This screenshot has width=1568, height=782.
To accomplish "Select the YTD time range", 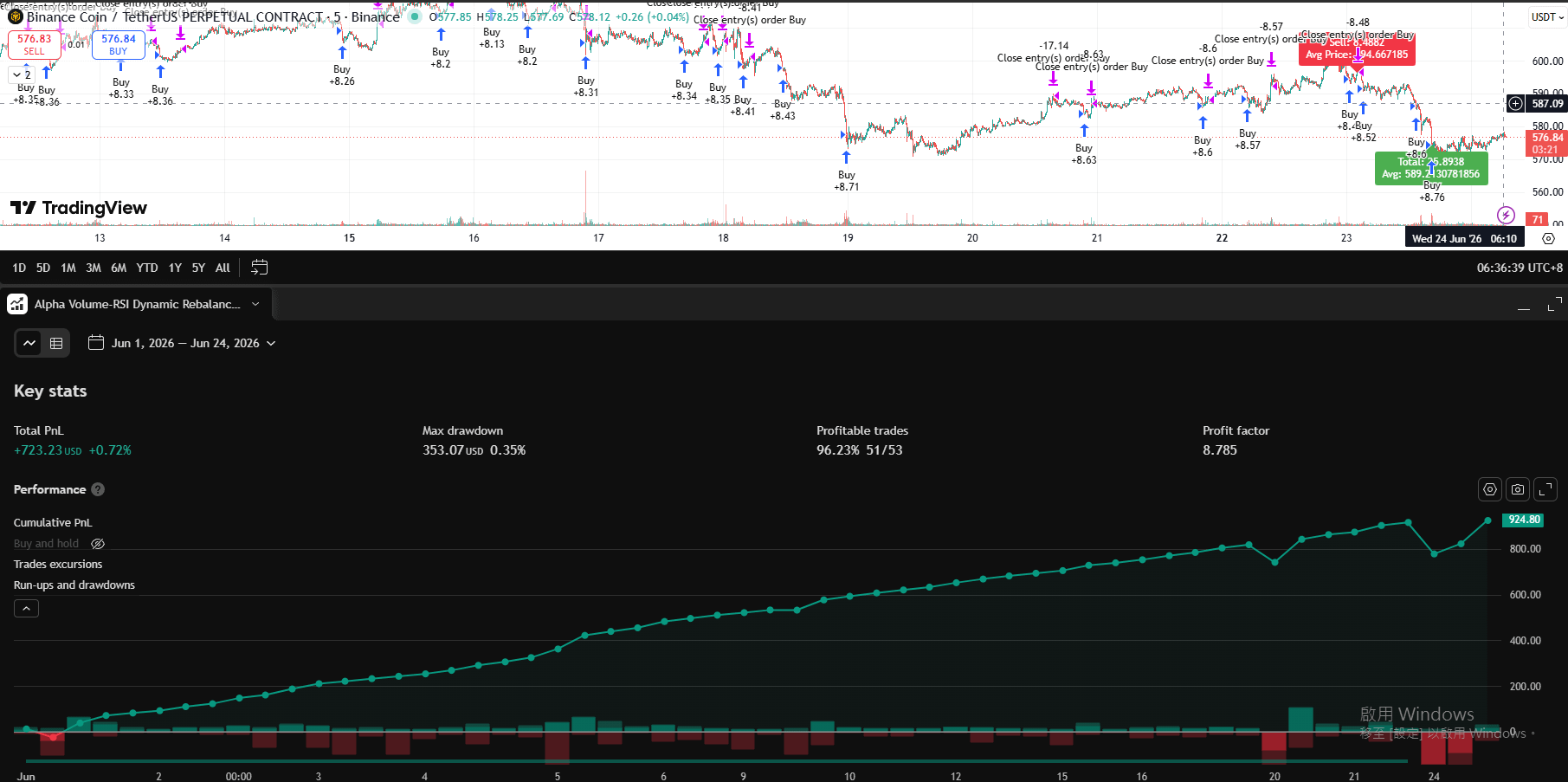I will click(147, 268).
